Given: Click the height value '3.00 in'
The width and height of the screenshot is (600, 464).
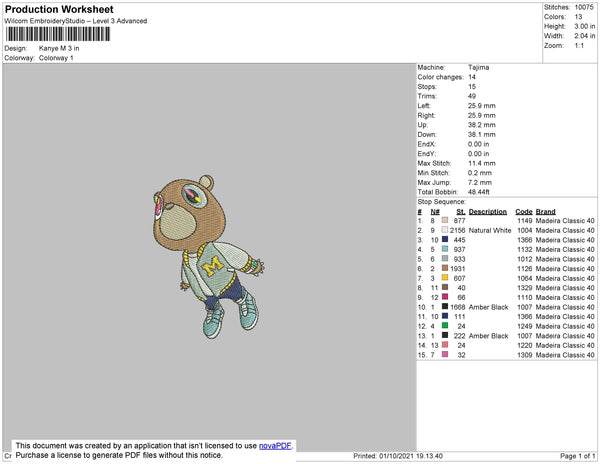Looking at the screenshot, I should click(584, 26).
